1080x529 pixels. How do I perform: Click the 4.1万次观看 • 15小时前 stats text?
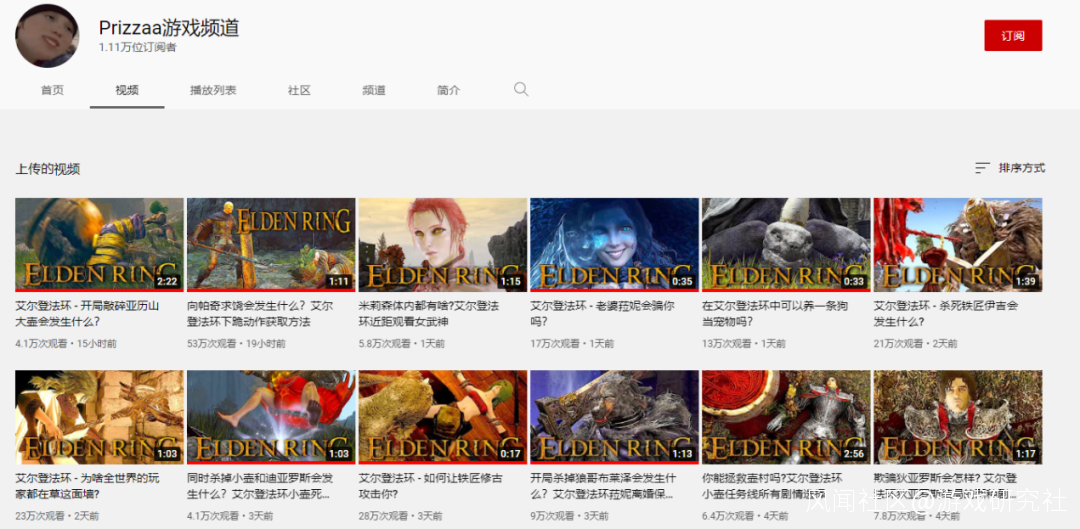pos(66,343)
